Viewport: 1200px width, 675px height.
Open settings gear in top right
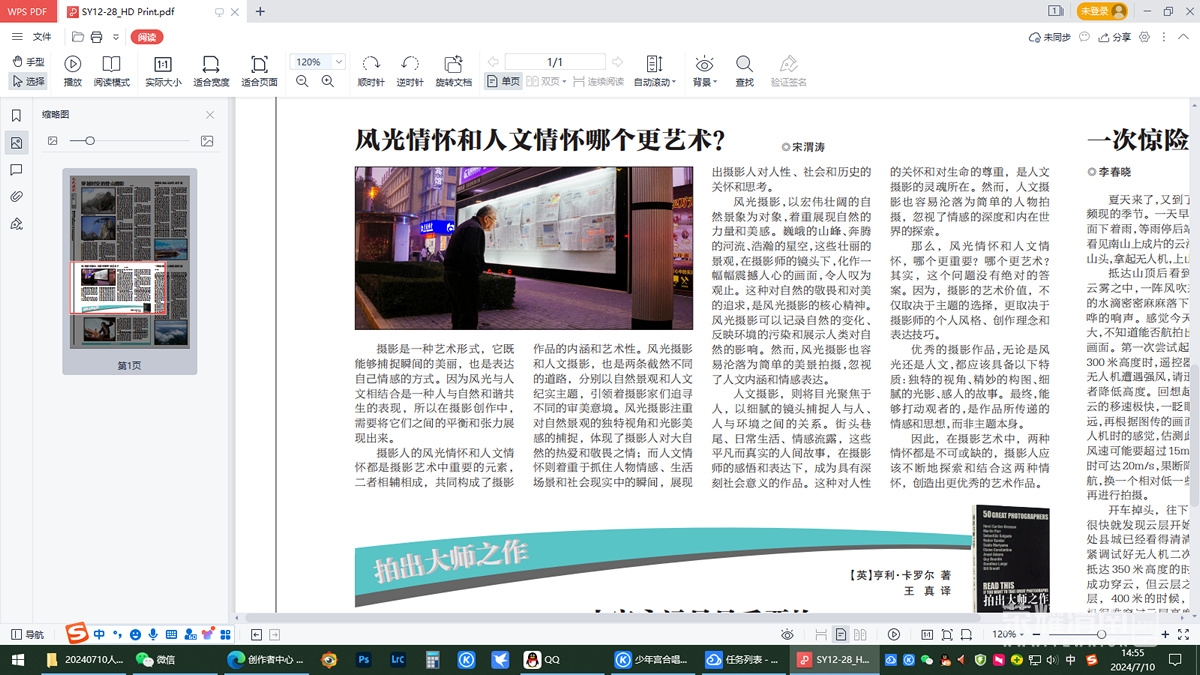(1144, 37)
